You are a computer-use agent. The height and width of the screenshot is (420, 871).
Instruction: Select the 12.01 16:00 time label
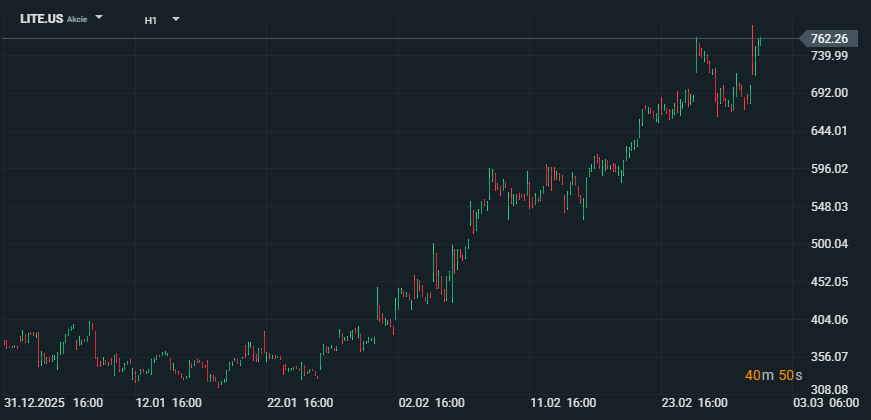(168, 403)
